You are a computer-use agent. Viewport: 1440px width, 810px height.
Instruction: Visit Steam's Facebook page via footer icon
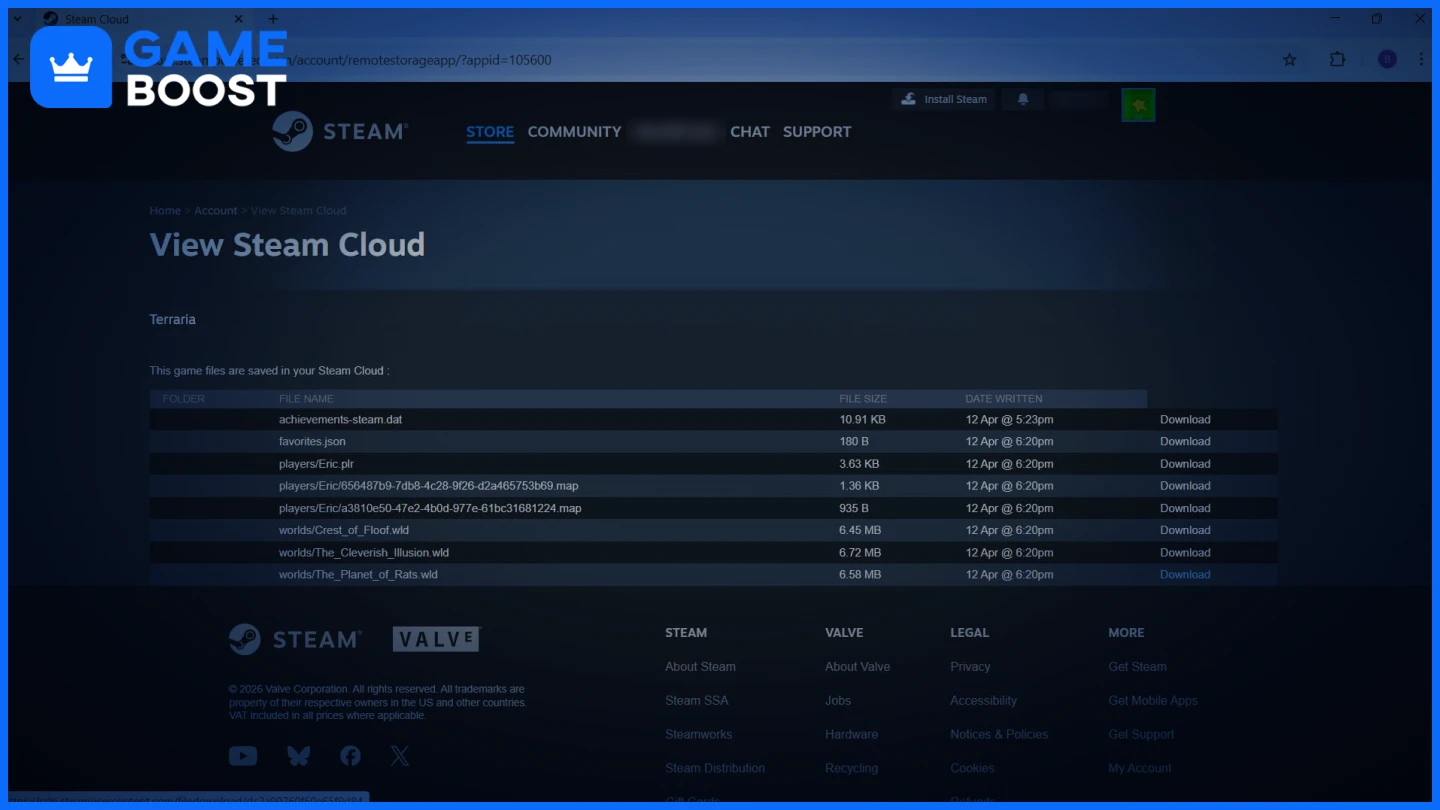click(350, 756)
